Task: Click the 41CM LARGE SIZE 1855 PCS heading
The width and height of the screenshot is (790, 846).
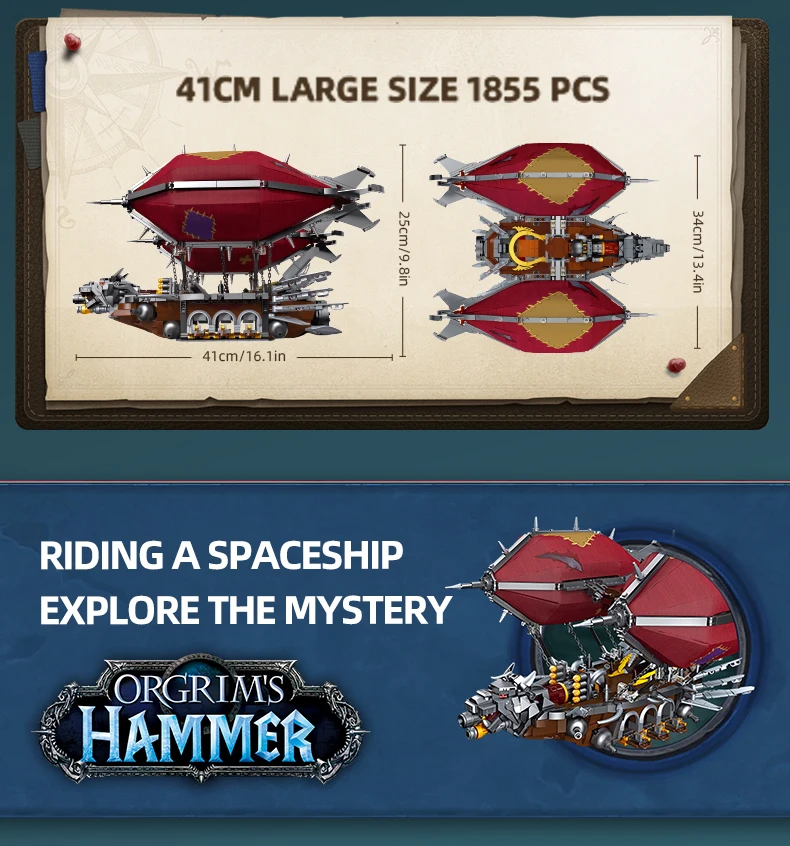Action: 393,89
